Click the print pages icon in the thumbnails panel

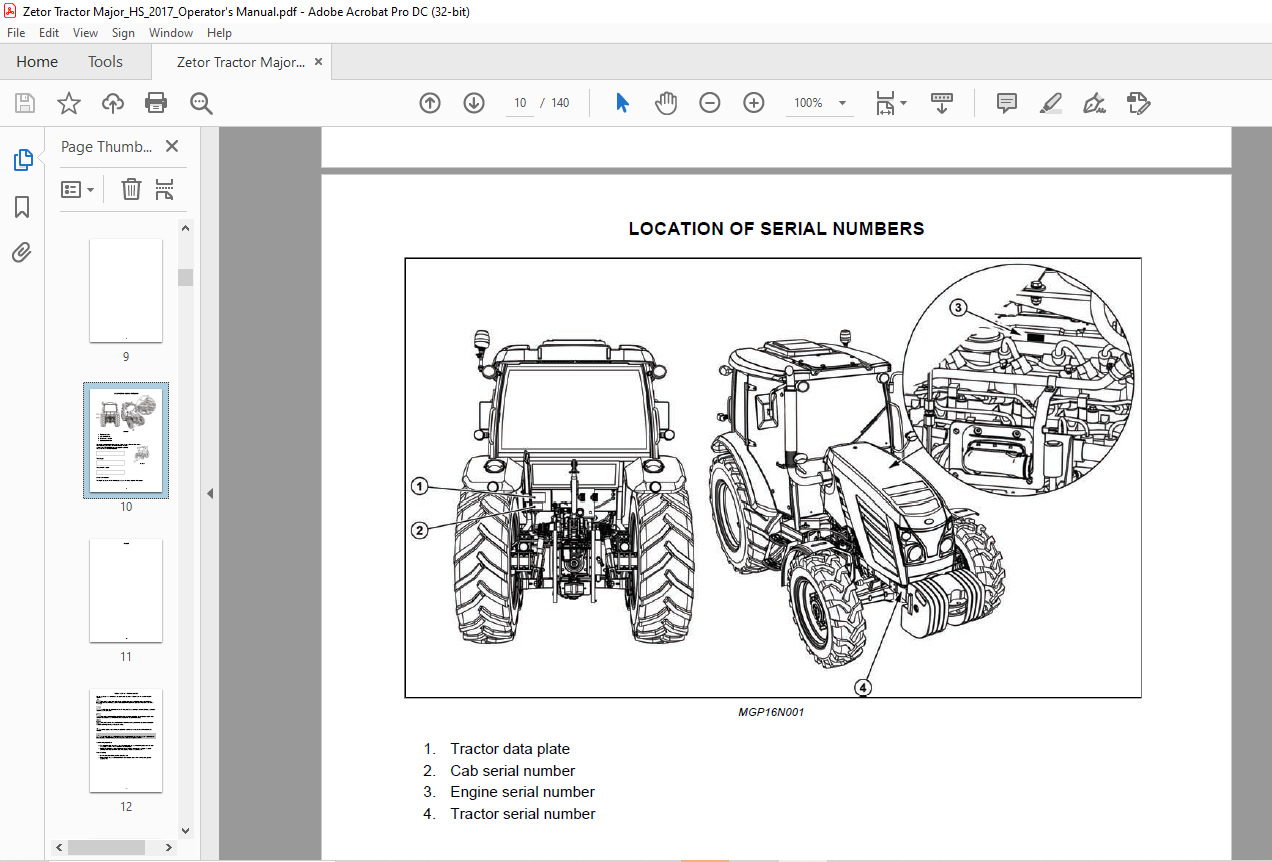pyautogui.click(x=165, y=189)
